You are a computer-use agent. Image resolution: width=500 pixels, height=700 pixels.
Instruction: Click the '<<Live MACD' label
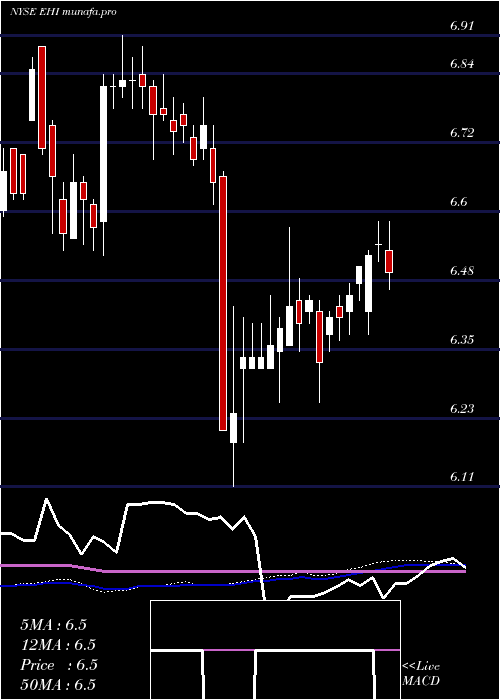[421, 674]
